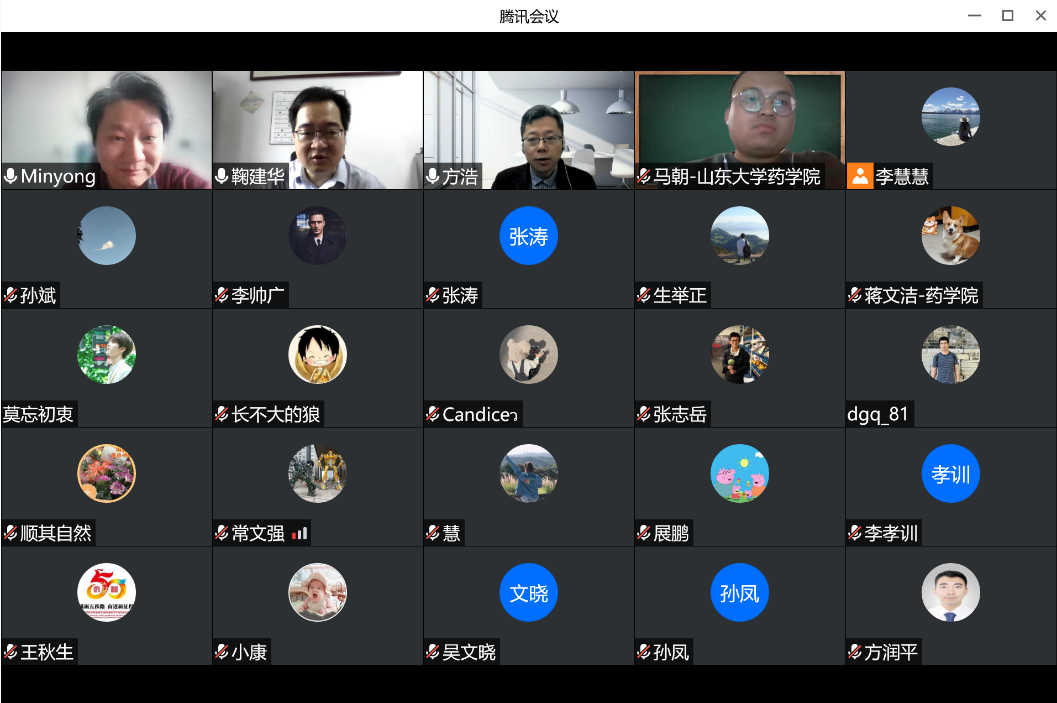Viewport: 1057px width, 703px height.
Task: Click the muted mic icon next to Candice
Action: coord(433,415)
